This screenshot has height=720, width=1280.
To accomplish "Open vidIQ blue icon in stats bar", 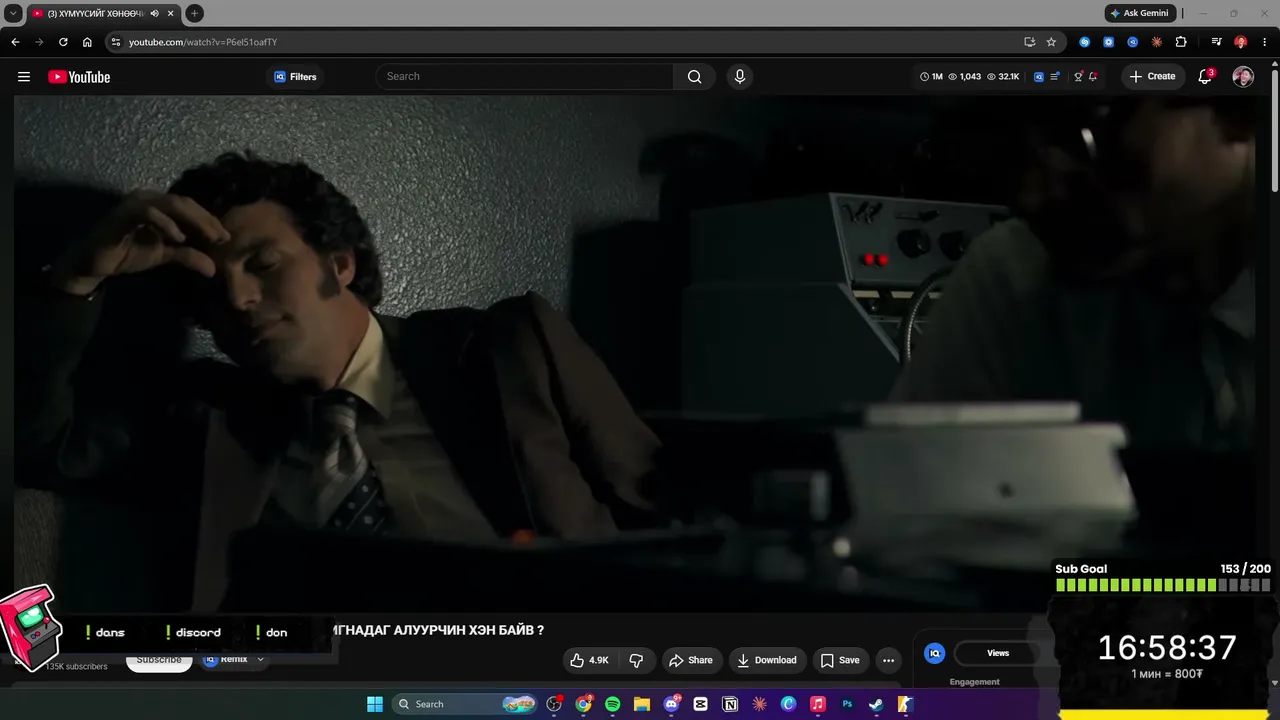I will coord(1039,77).
